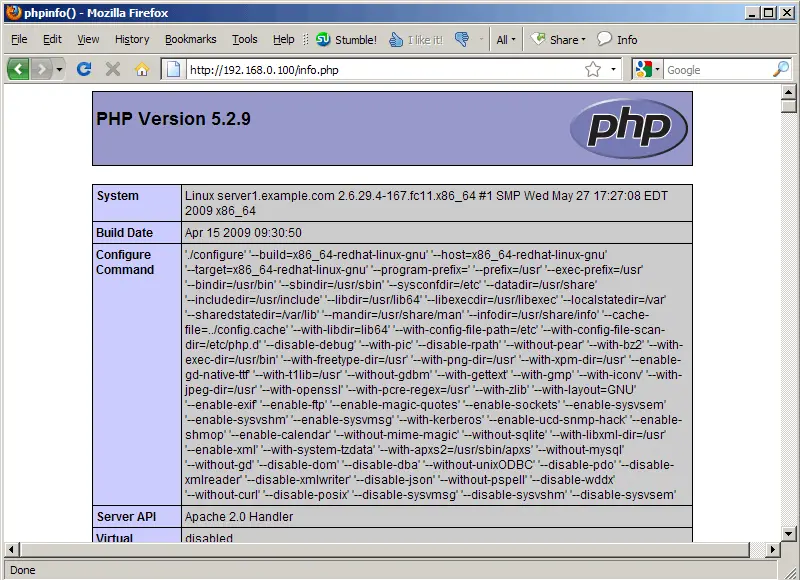Screen dimensions: 800x580
Task: Open the View menu
Action: 88,39
